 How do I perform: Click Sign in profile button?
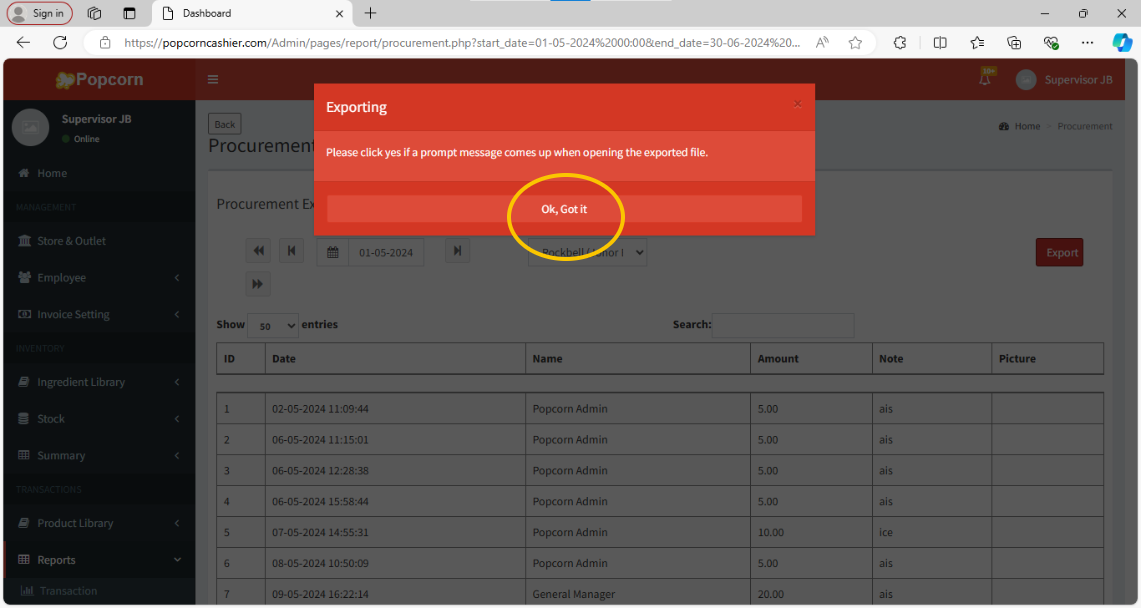tap(39, 13)
